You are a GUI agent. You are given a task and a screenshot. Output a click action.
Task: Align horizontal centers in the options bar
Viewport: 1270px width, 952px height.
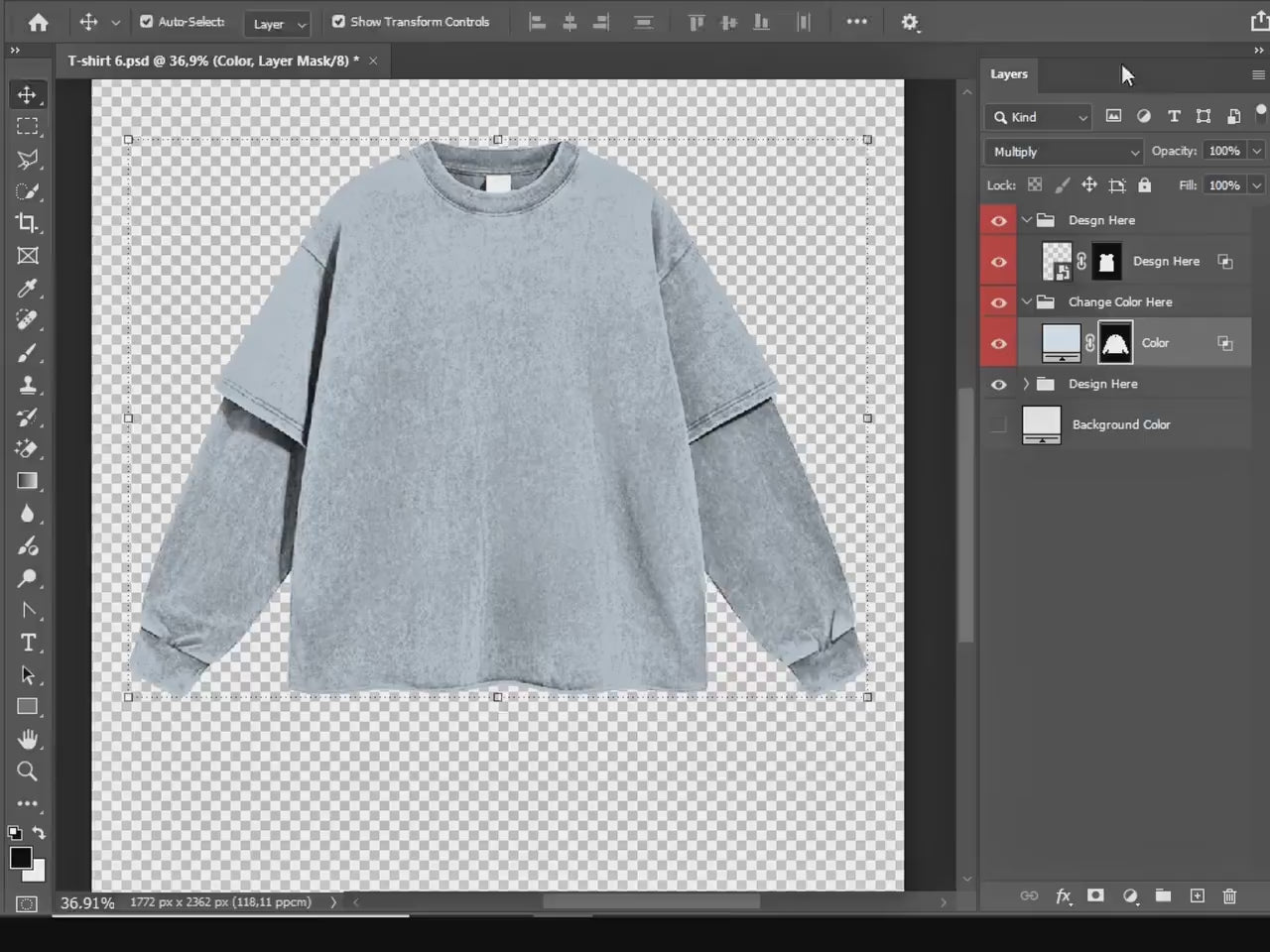click(x=569, y=21)
